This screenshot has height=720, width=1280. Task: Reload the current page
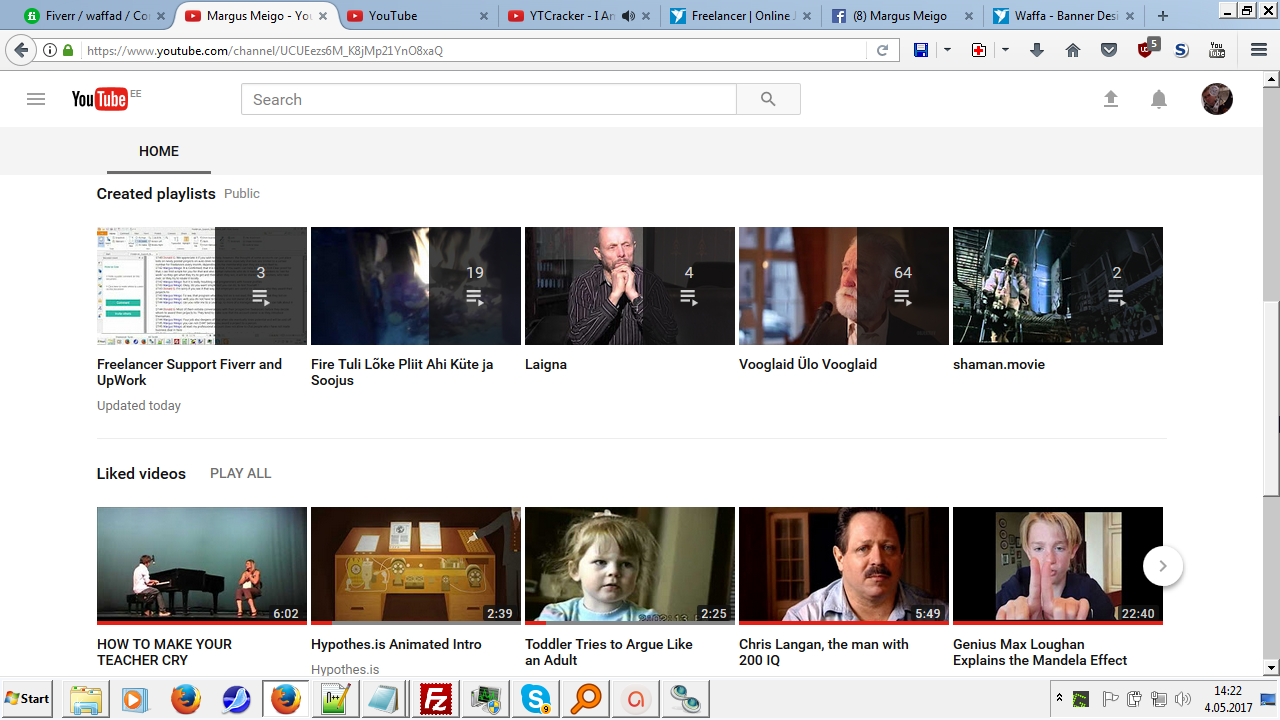point(883,50)
